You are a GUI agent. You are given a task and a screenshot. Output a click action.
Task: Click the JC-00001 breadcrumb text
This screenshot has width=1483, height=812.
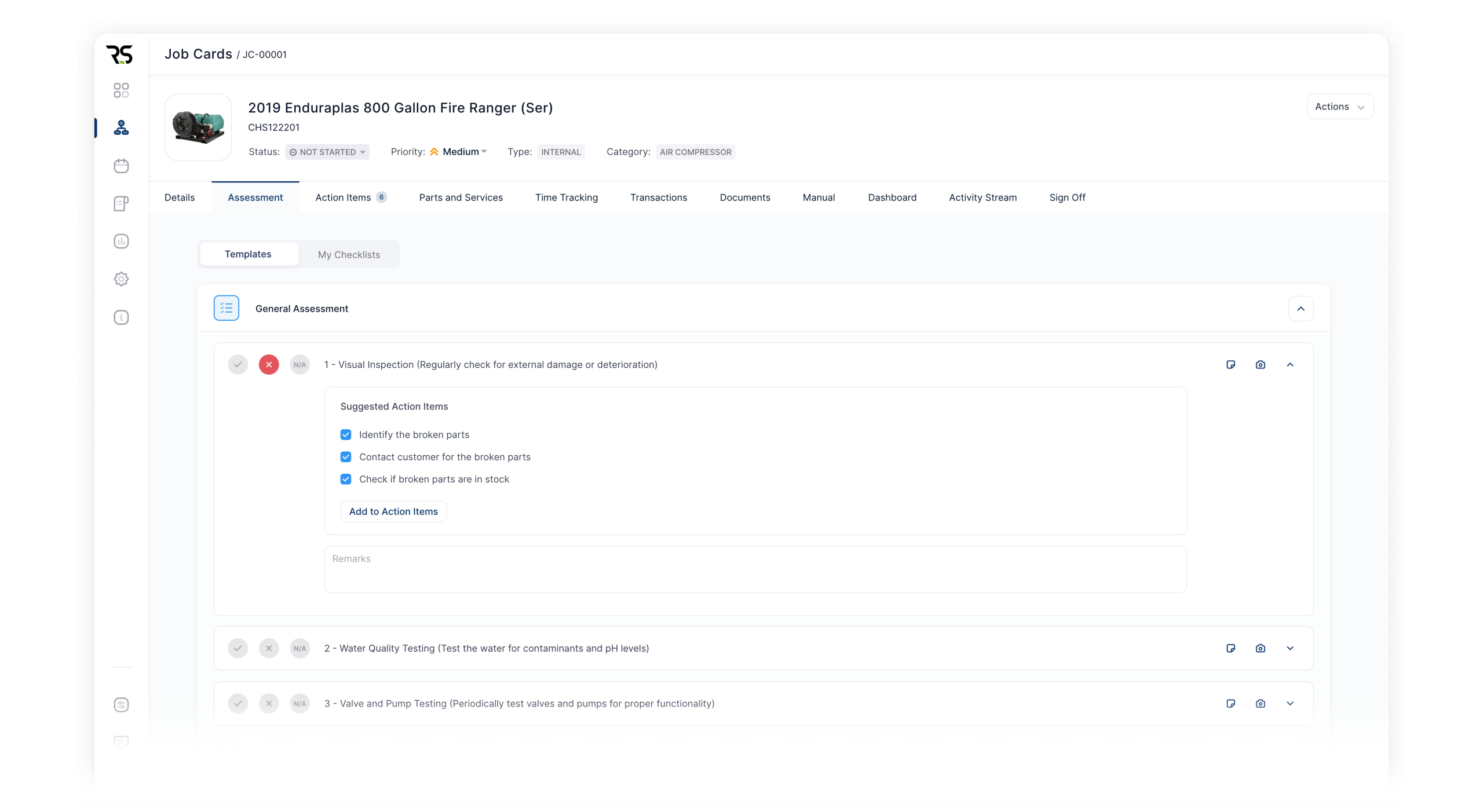click(x=264, y=54)
